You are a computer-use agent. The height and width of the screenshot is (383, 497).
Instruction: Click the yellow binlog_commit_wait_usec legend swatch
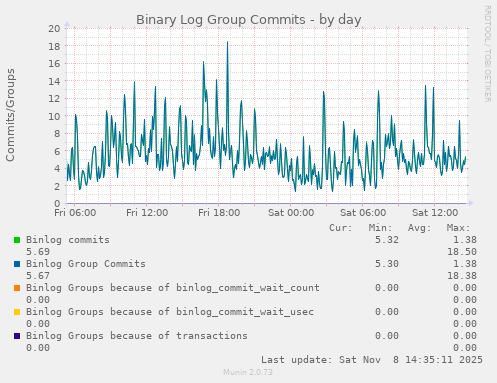click(x=17, y=312)
